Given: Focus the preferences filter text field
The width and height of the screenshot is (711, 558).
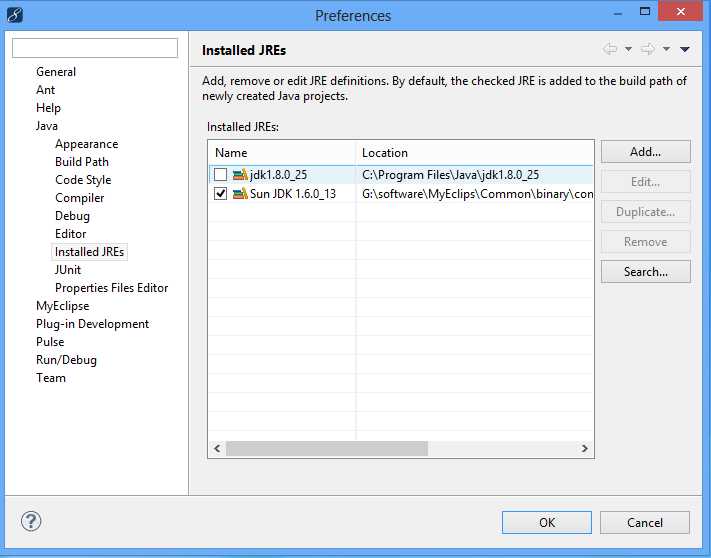Looking at the screenshot, I should pos(95,48).
